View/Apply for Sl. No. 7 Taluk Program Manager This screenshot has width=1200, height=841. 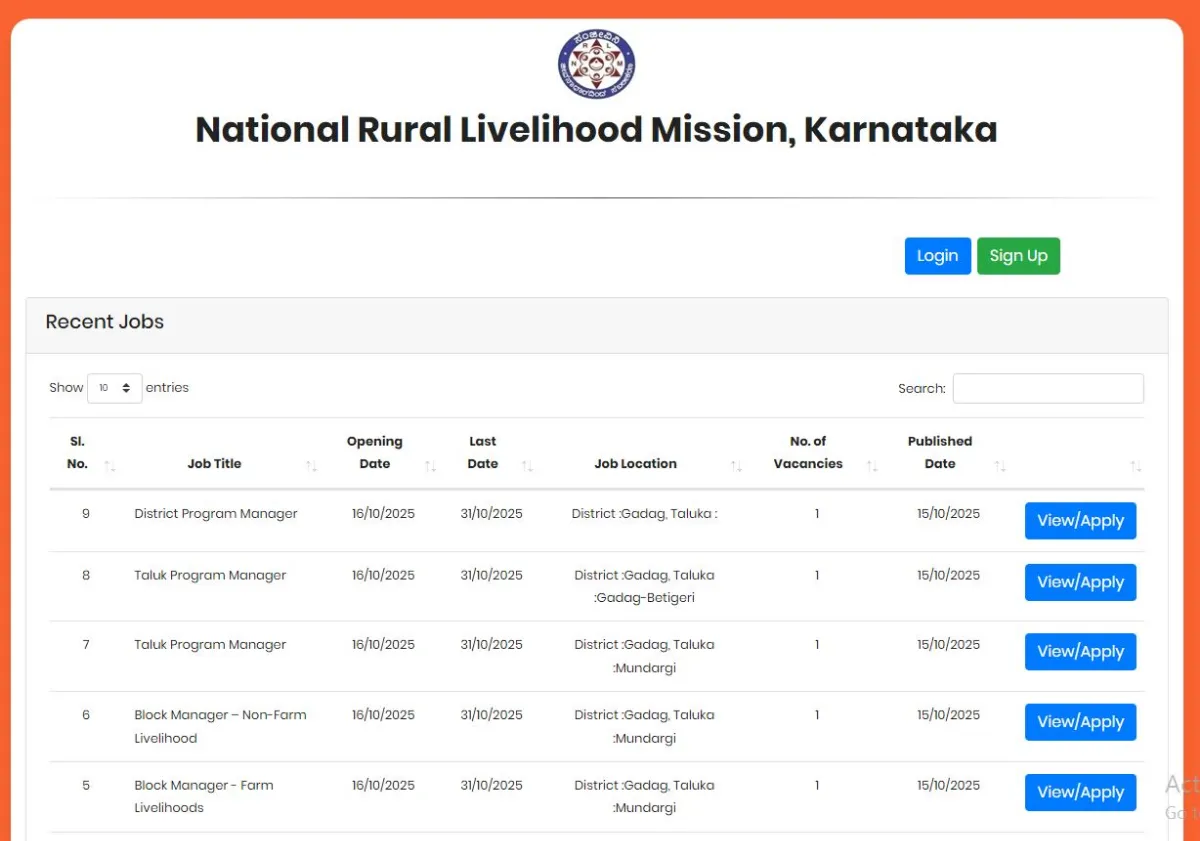click(x=1080, y=652)
